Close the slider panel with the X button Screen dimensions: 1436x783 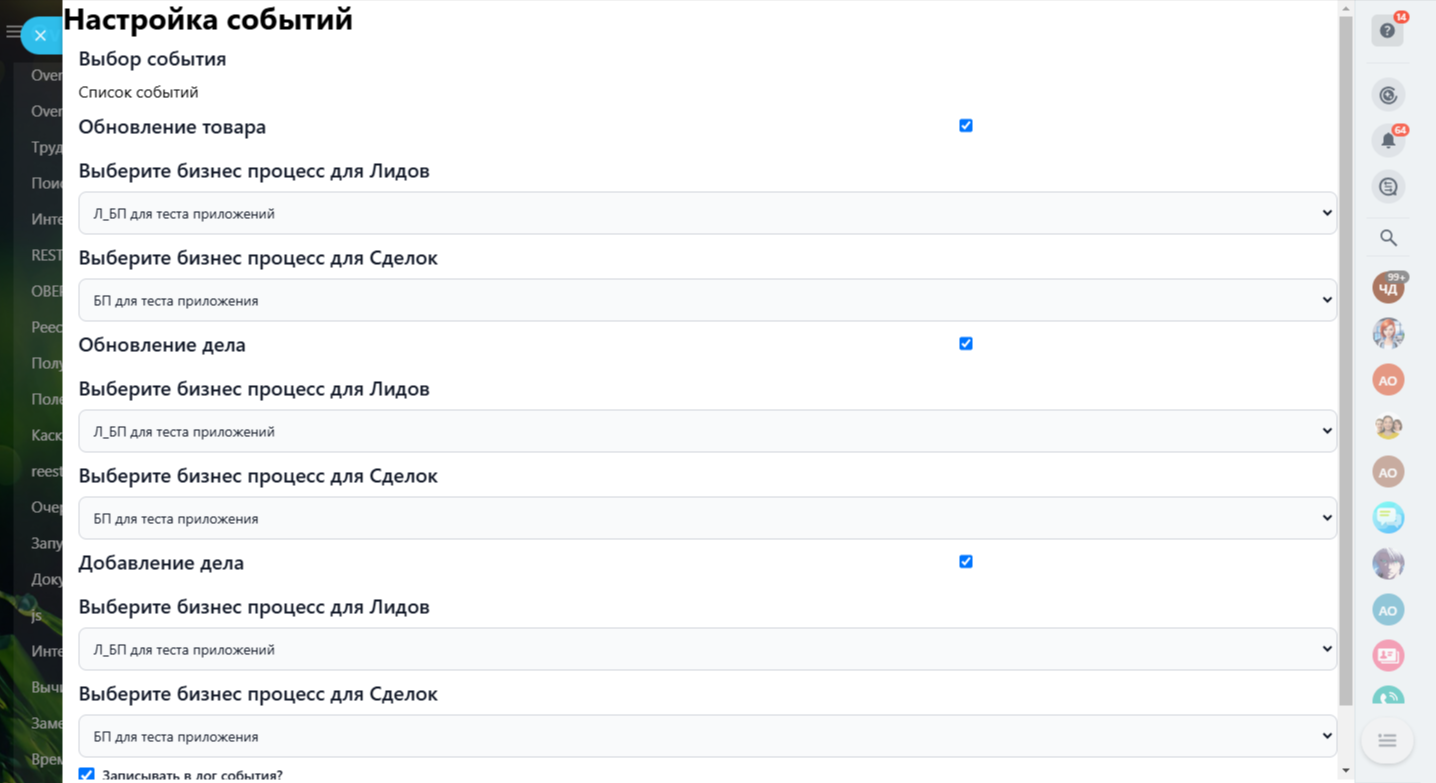[40, 36]
